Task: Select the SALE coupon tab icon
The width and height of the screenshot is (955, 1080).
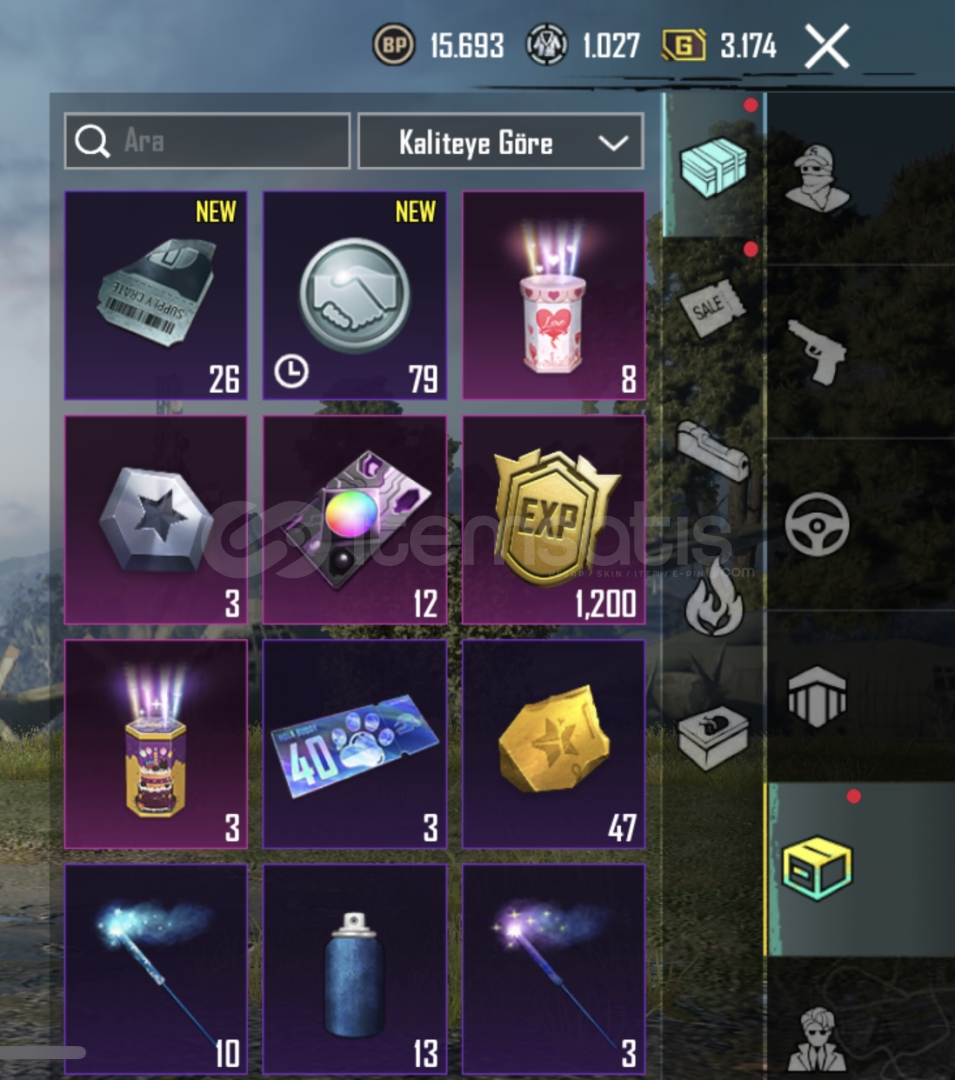Action: pos(711,307)
